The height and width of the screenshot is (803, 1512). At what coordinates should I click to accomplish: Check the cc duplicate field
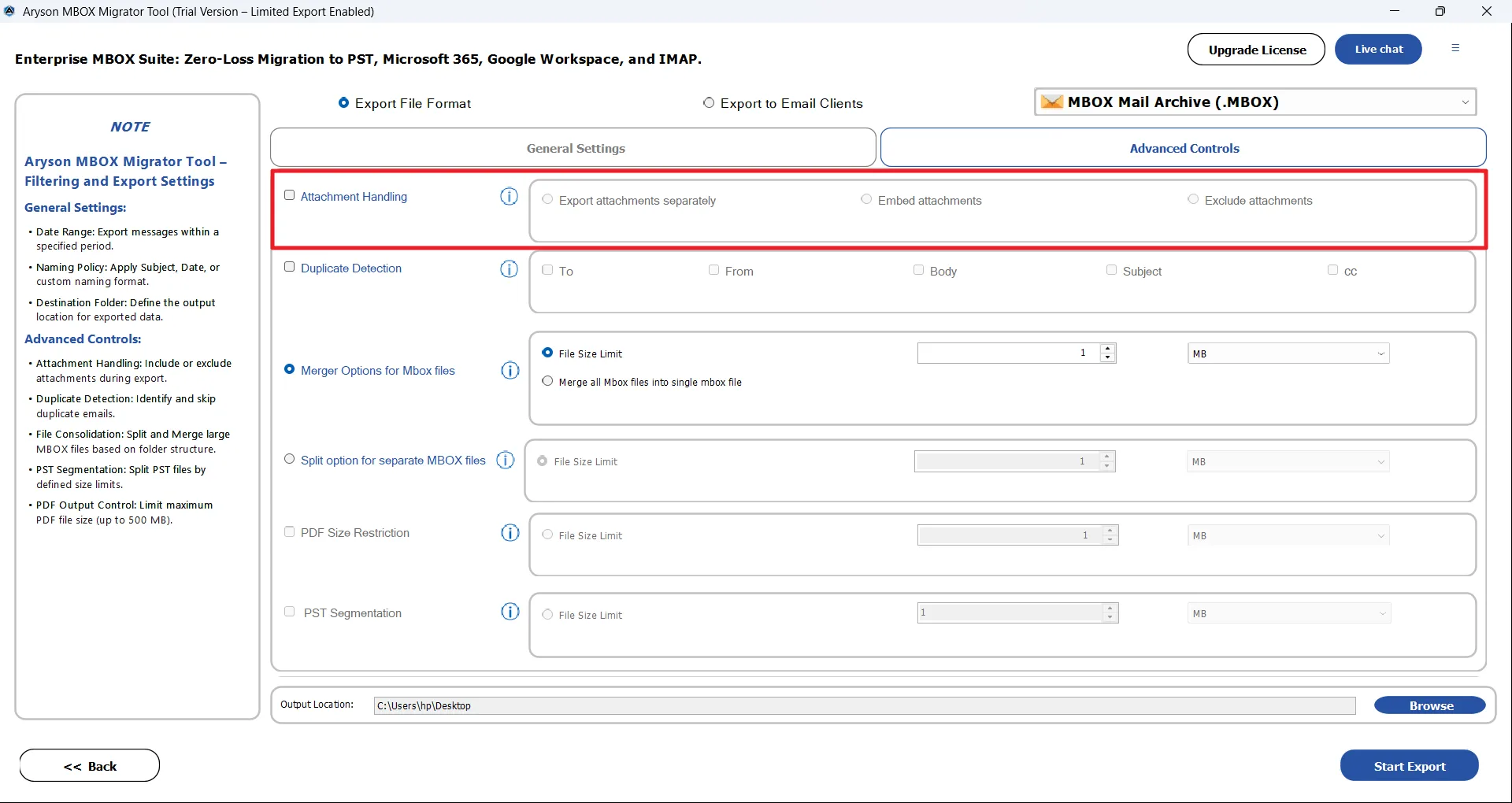[x=1332, y=270]
